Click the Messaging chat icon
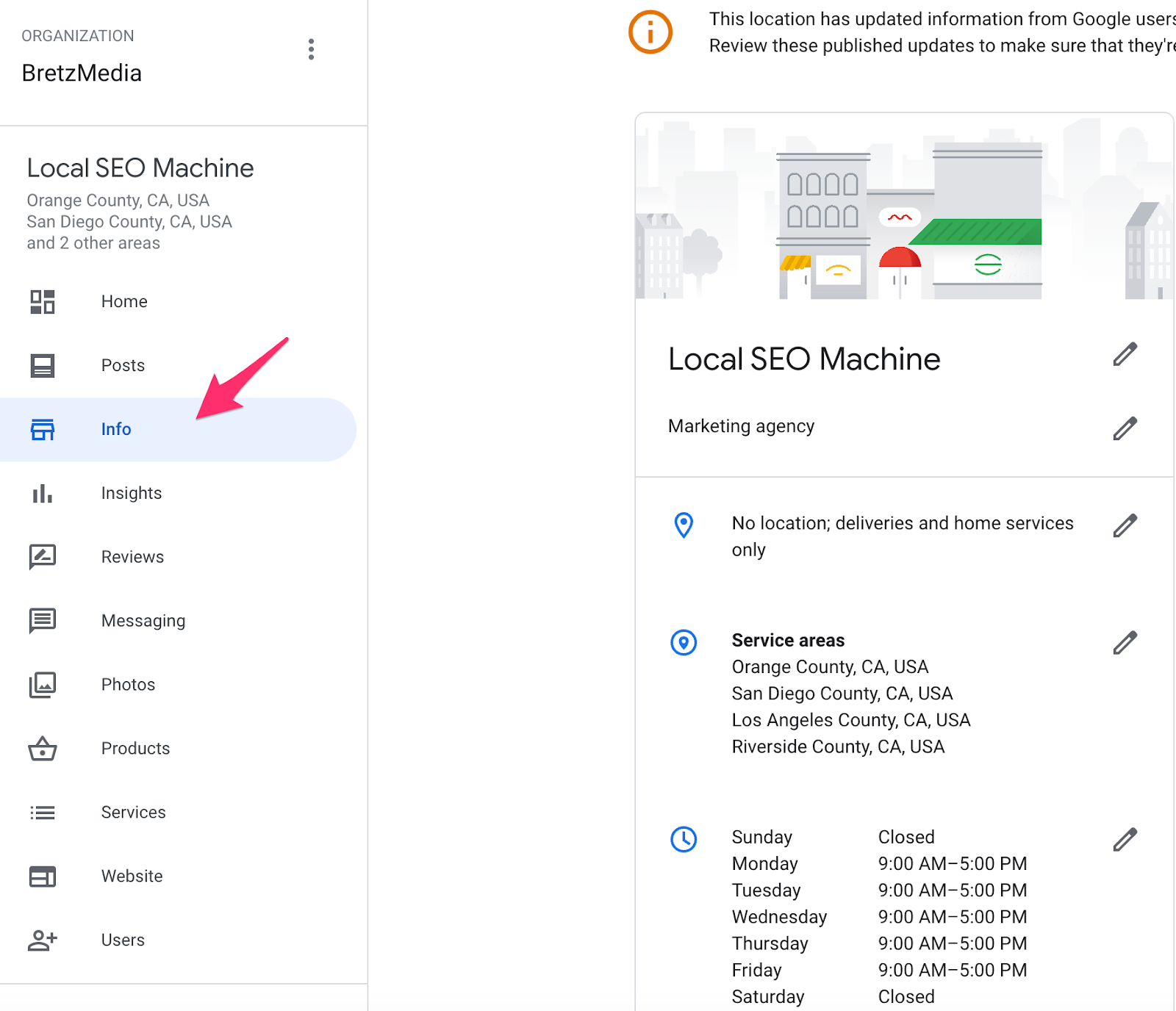The image size is (1176, 1011). point(43,621)
